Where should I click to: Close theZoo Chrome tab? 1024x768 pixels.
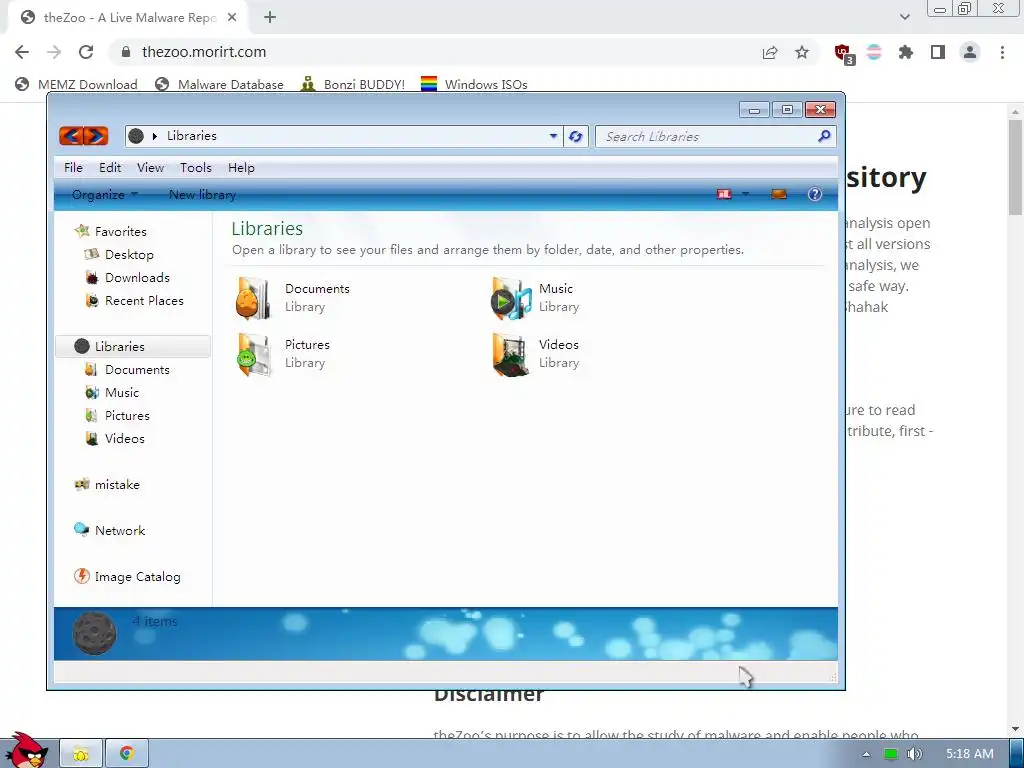coord(232,18)
